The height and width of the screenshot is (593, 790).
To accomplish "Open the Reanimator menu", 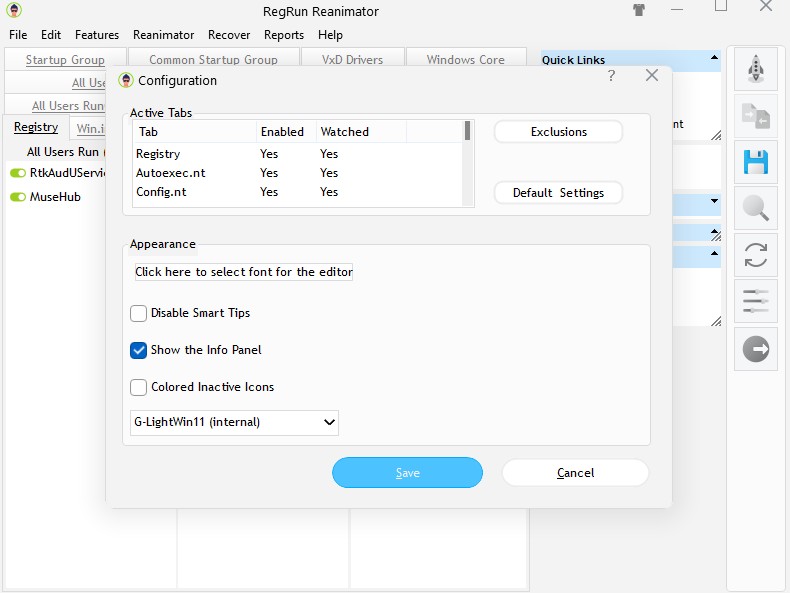I will coord(163,35).
